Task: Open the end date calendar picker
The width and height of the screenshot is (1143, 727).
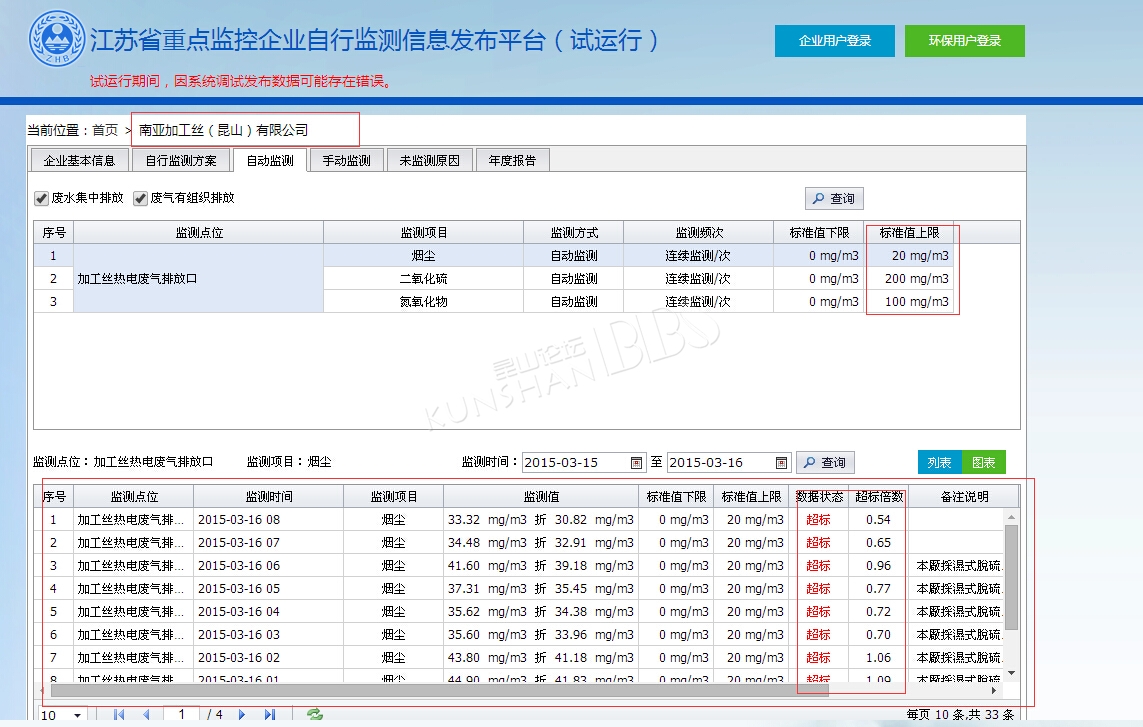Action: click(x=781, y=463)
